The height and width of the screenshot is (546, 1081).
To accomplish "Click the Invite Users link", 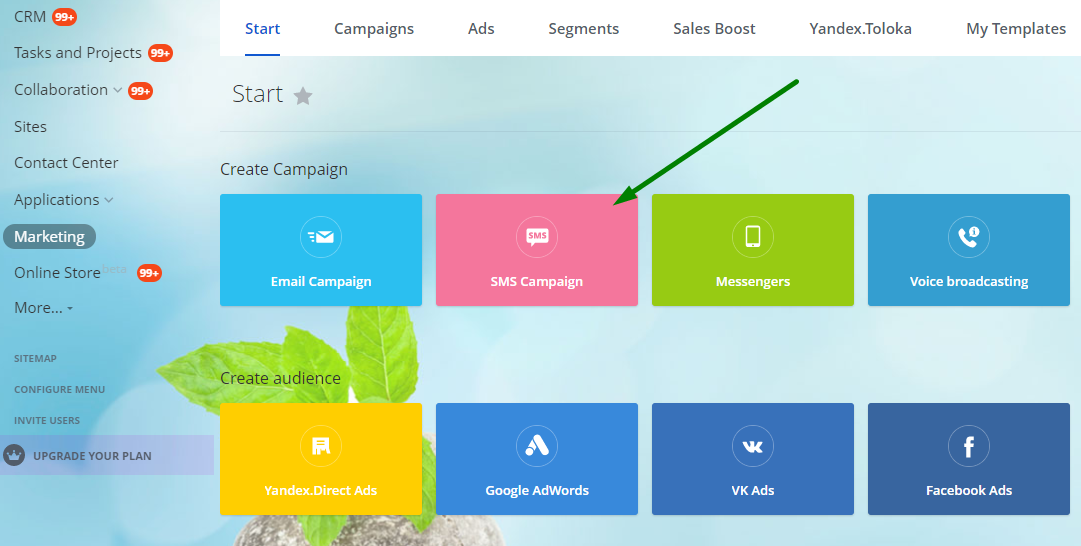I will point(47,421).
